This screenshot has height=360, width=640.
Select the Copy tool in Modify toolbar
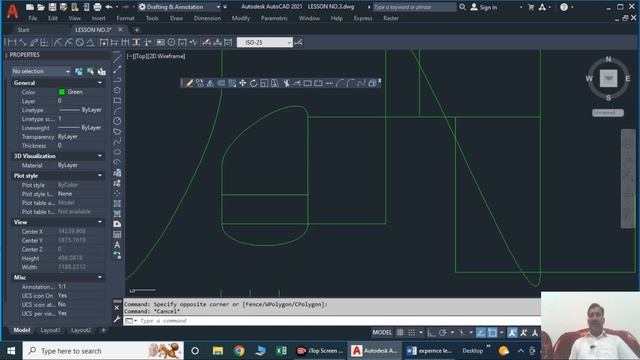(x=200, y=83)
